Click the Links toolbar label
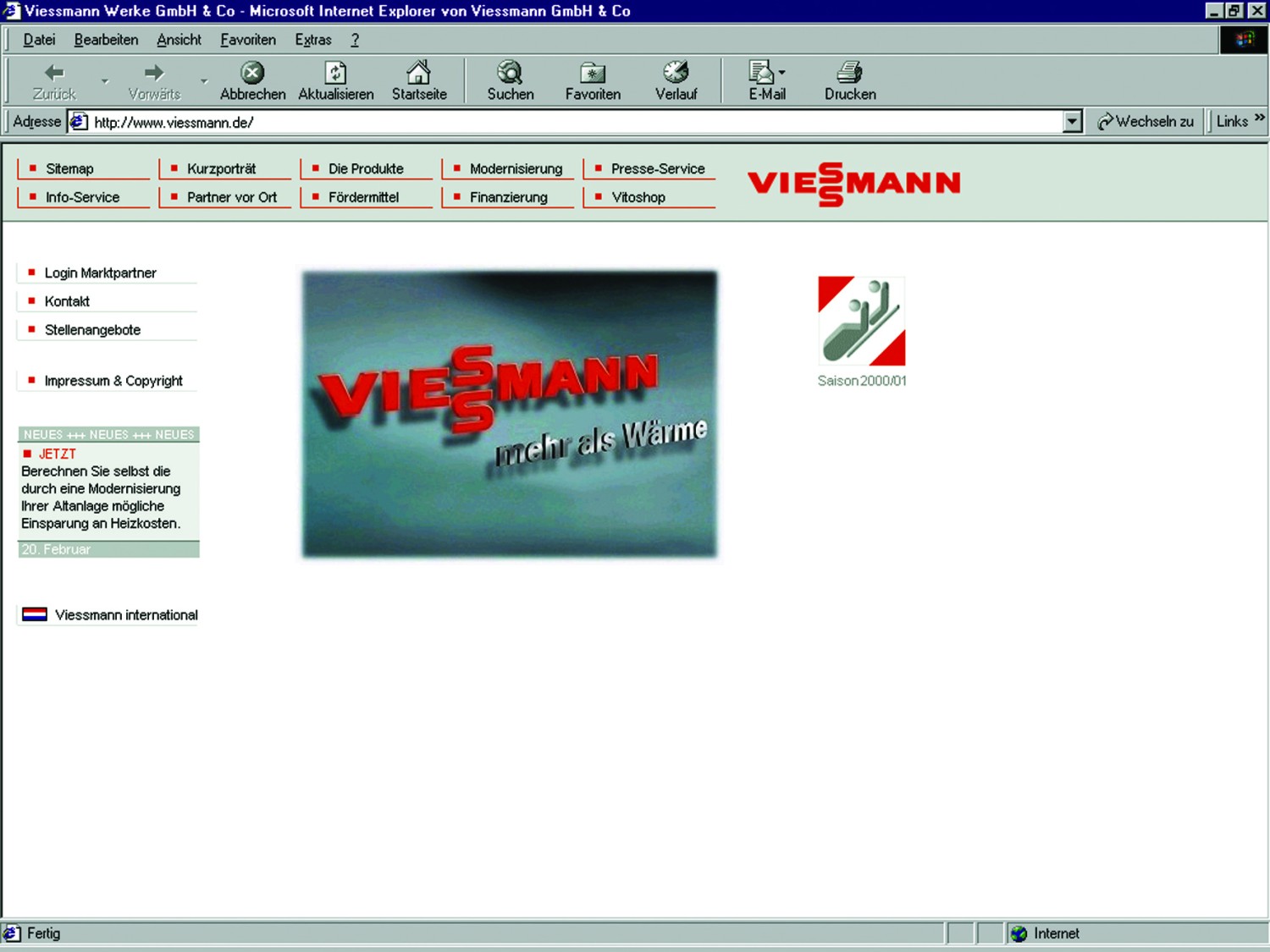This screenshot has width=1270, height=952. coord(1232,122)
